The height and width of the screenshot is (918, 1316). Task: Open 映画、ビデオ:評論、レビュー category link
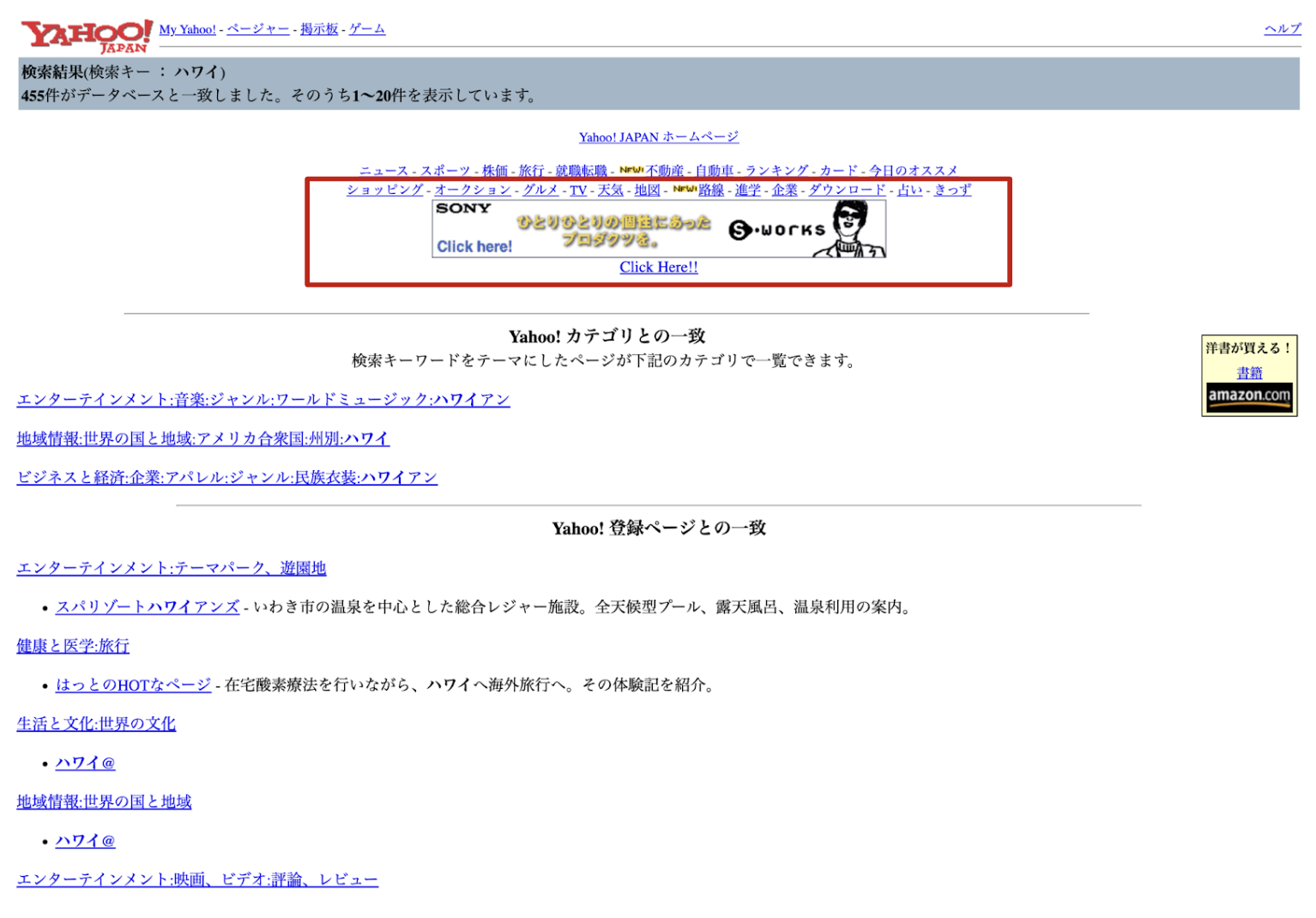click(197, 880)
